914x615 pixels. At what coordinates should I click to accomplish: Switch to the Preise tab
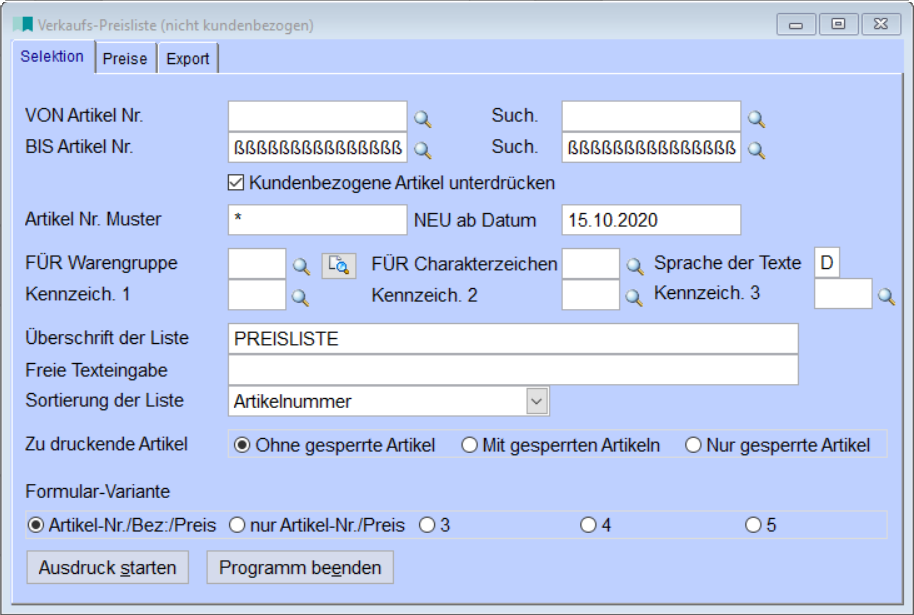125,58
